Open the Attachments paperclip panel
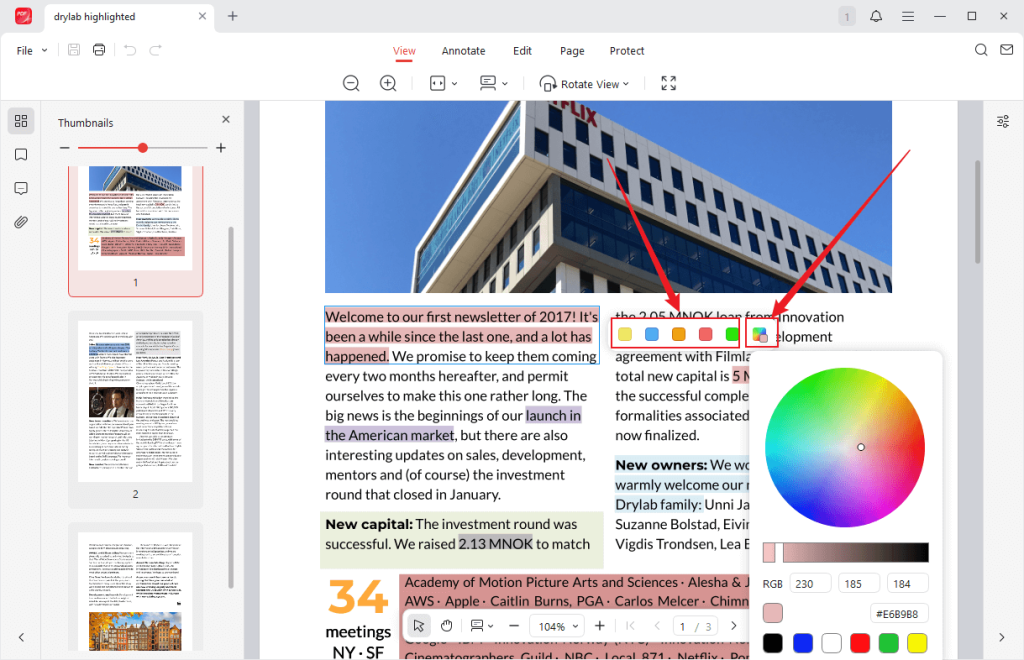The image size is (1024, 660). coord(21,222)
